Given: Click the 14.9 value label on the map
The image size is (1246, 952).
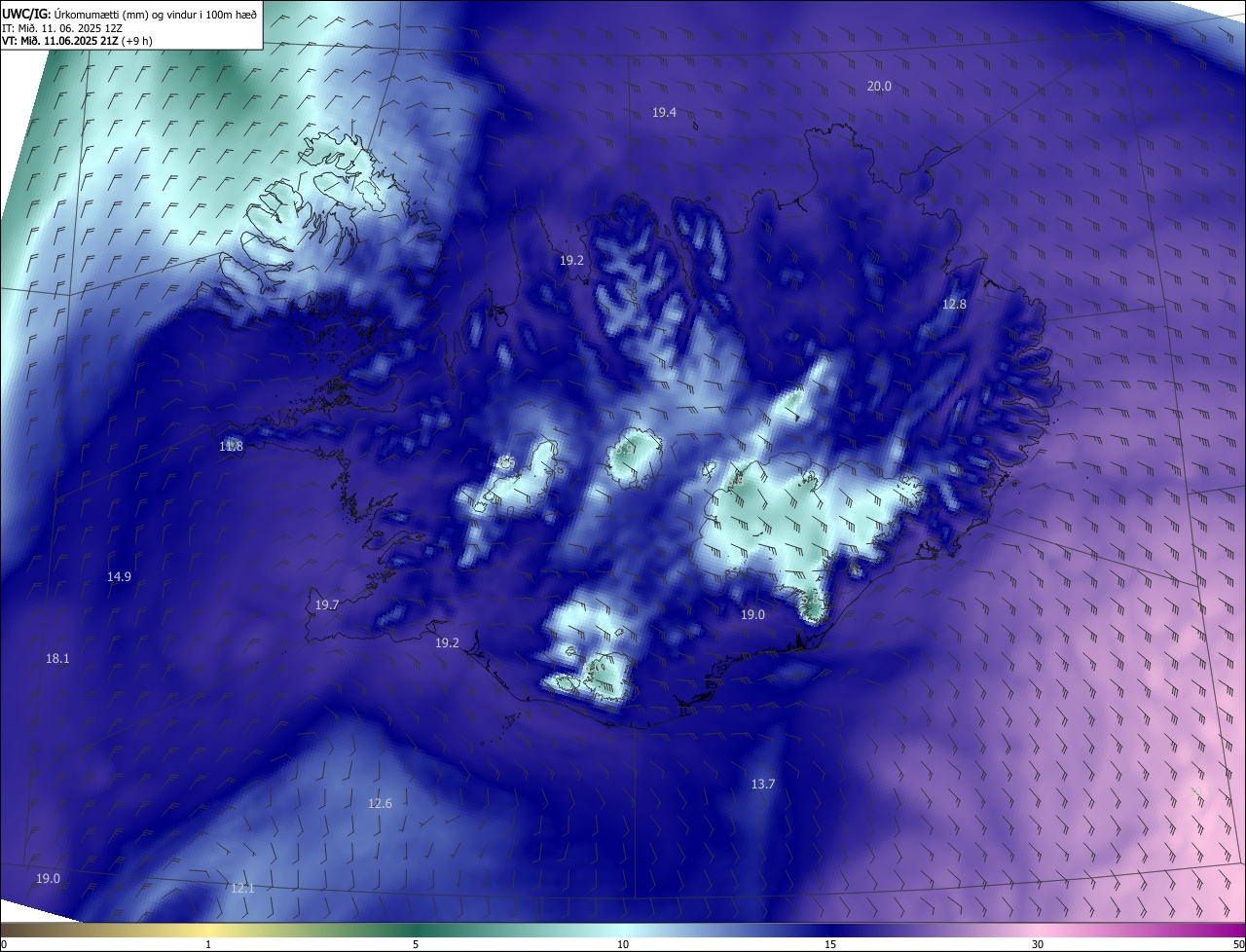Looking at the screenshot, I should (x=119, y=577).
